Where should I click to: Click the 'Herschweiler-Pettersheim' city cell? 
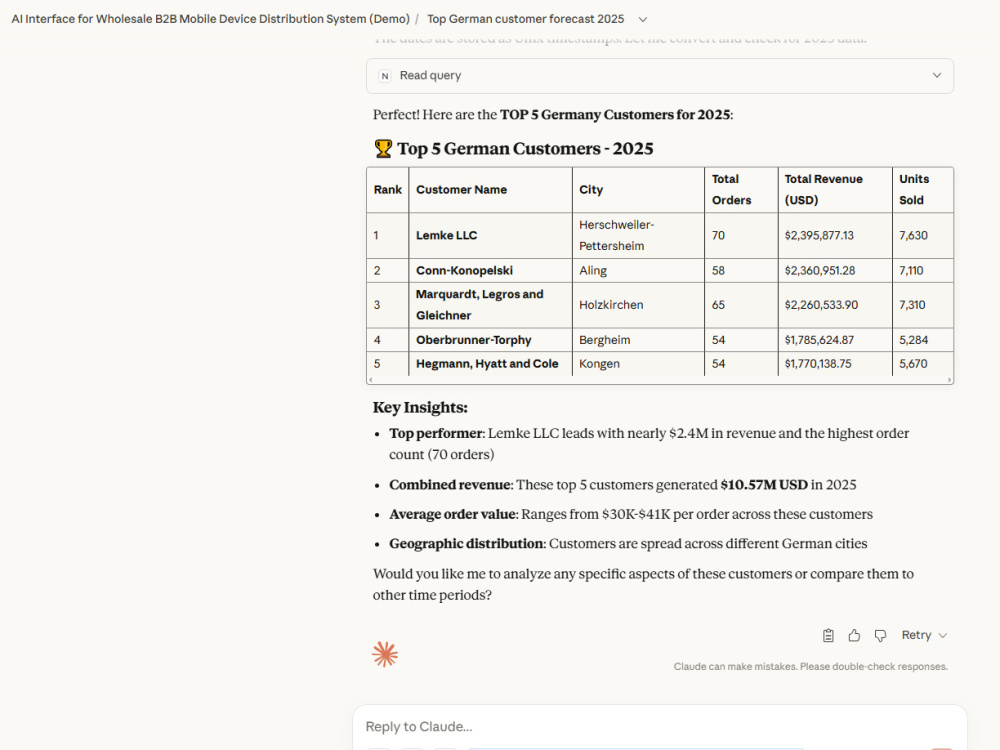pyautogui.click(x=638, y=235)
